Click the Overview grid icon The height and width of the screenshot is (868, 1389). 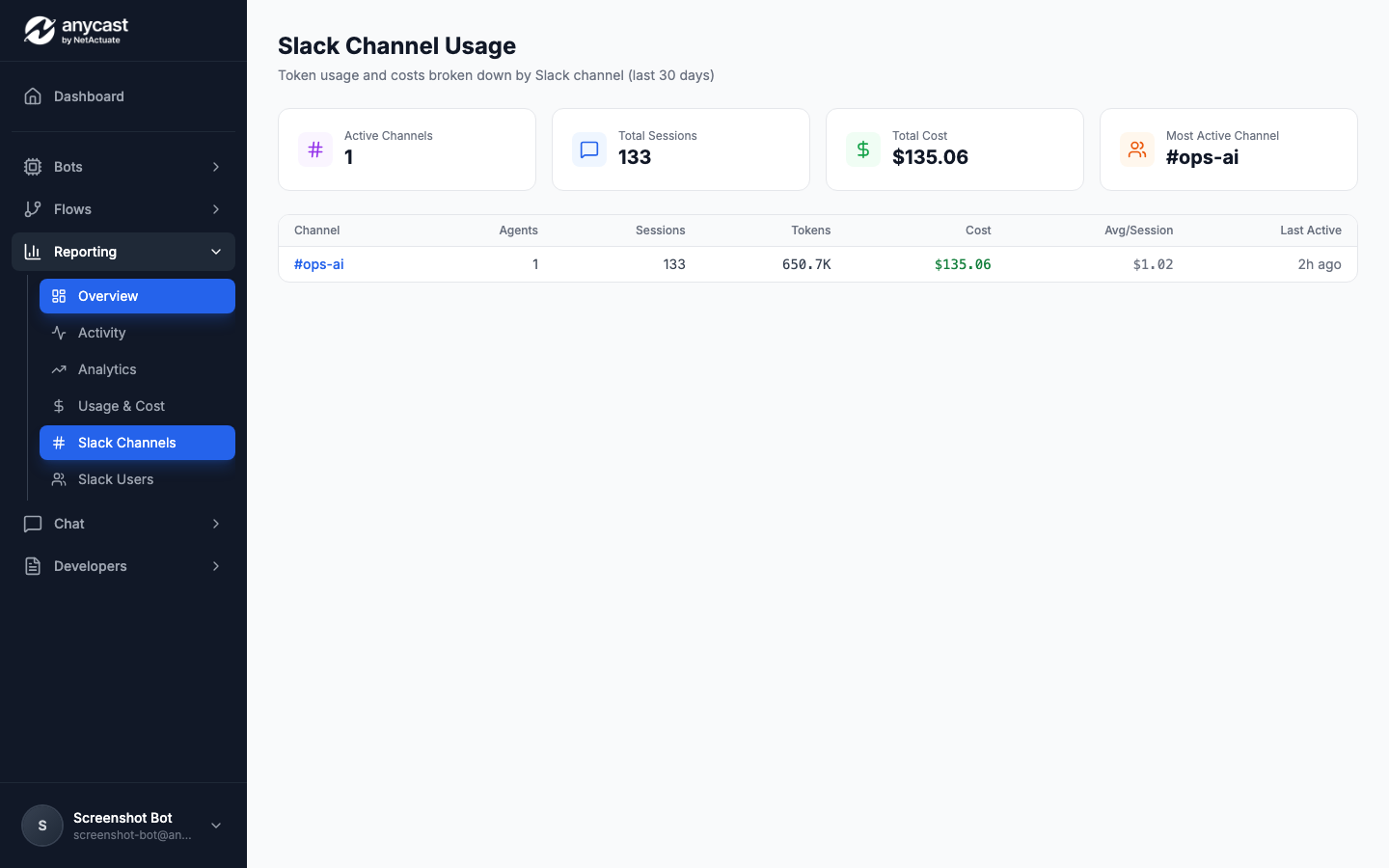(x=59, y=296)
